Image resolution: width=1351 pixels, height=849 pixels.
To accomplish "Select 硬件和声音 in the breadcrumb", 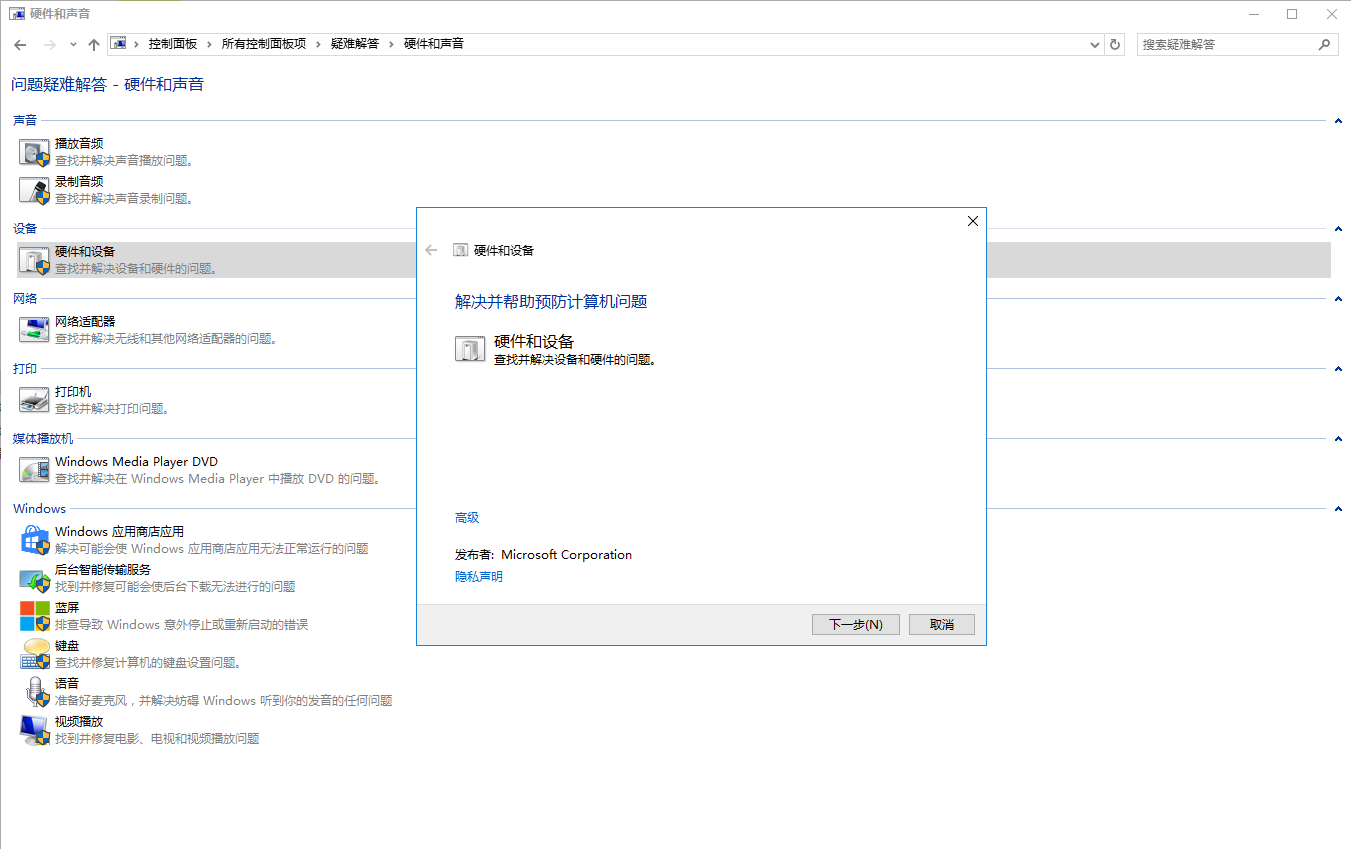I will (434, 44).
